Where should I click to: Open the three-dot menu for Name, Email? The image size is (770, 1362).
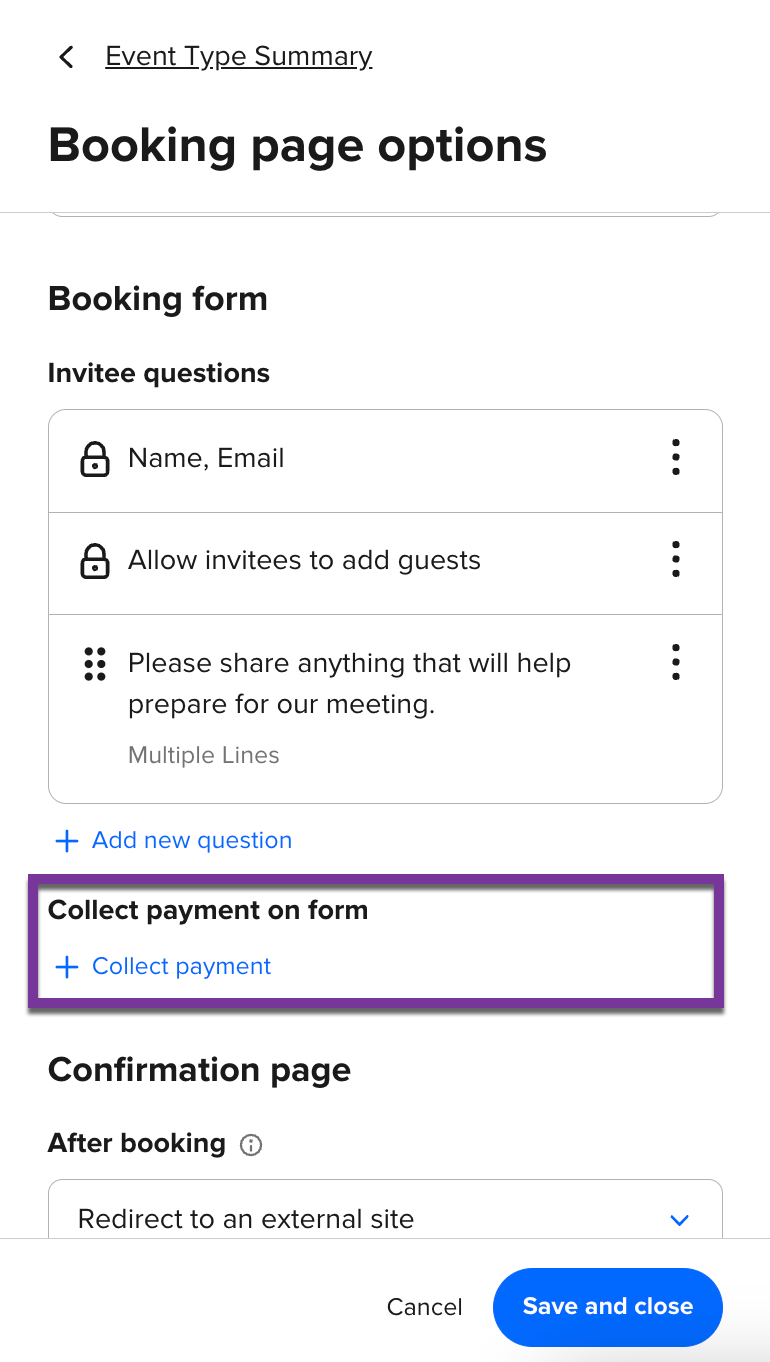coord(676,458)
